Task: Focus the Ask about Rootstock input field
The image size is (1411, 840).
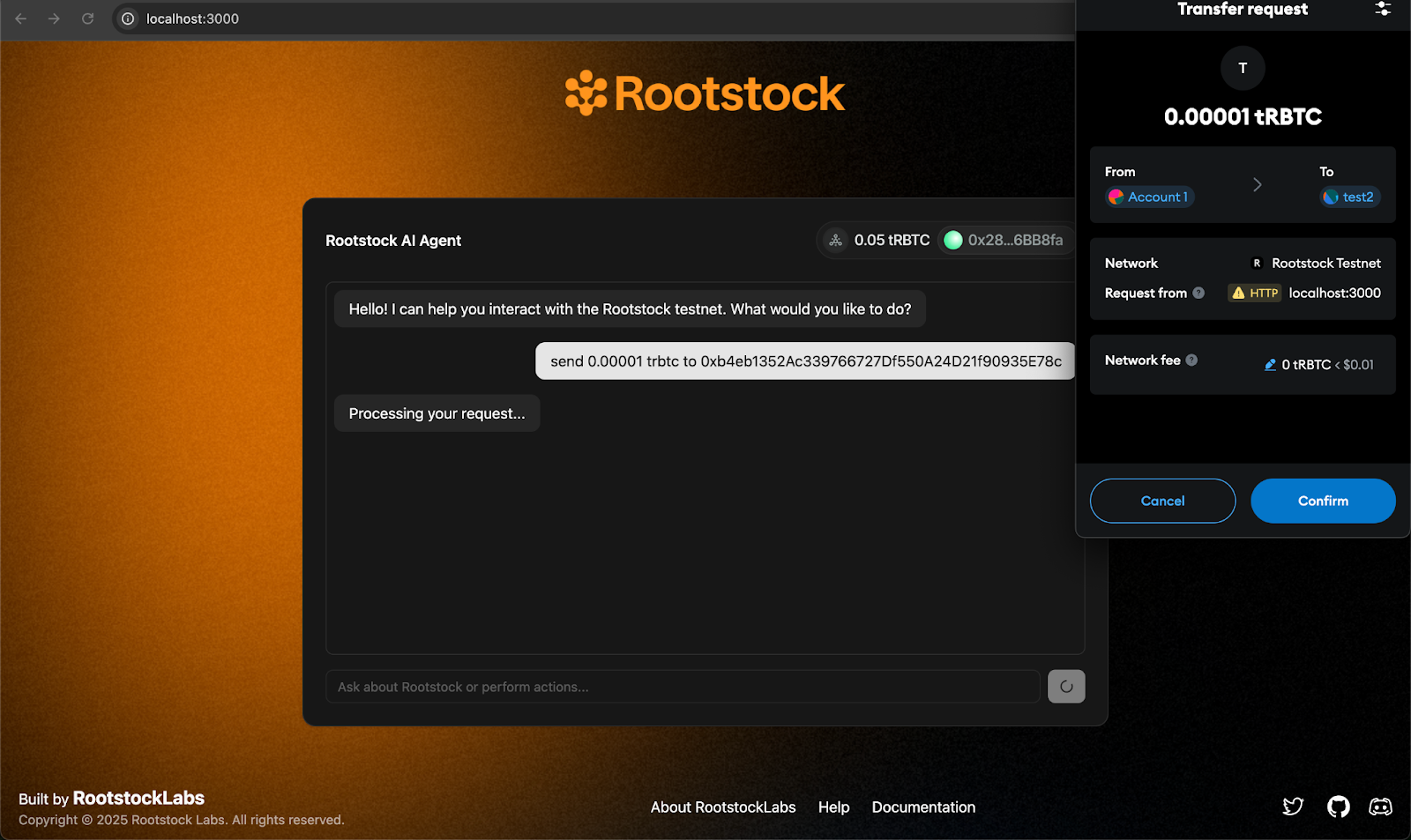Action: 683,687
